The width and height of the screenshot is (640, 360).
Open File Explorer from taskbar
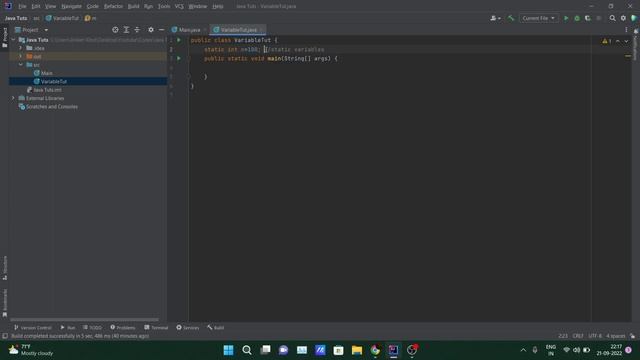point(357,350)
